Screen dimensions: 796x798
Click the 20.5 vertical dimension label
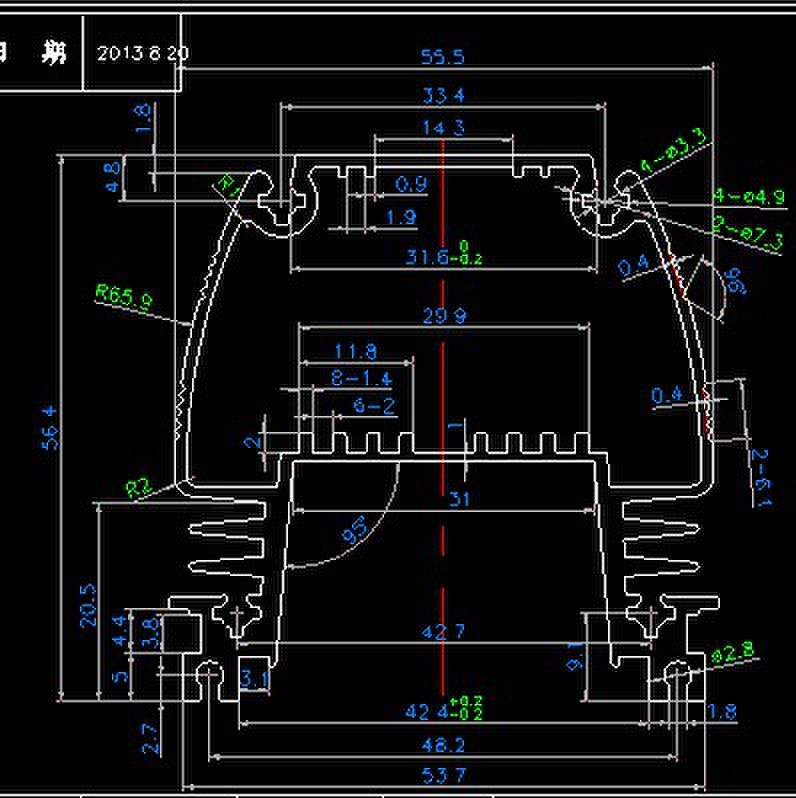tap(88, 605)
